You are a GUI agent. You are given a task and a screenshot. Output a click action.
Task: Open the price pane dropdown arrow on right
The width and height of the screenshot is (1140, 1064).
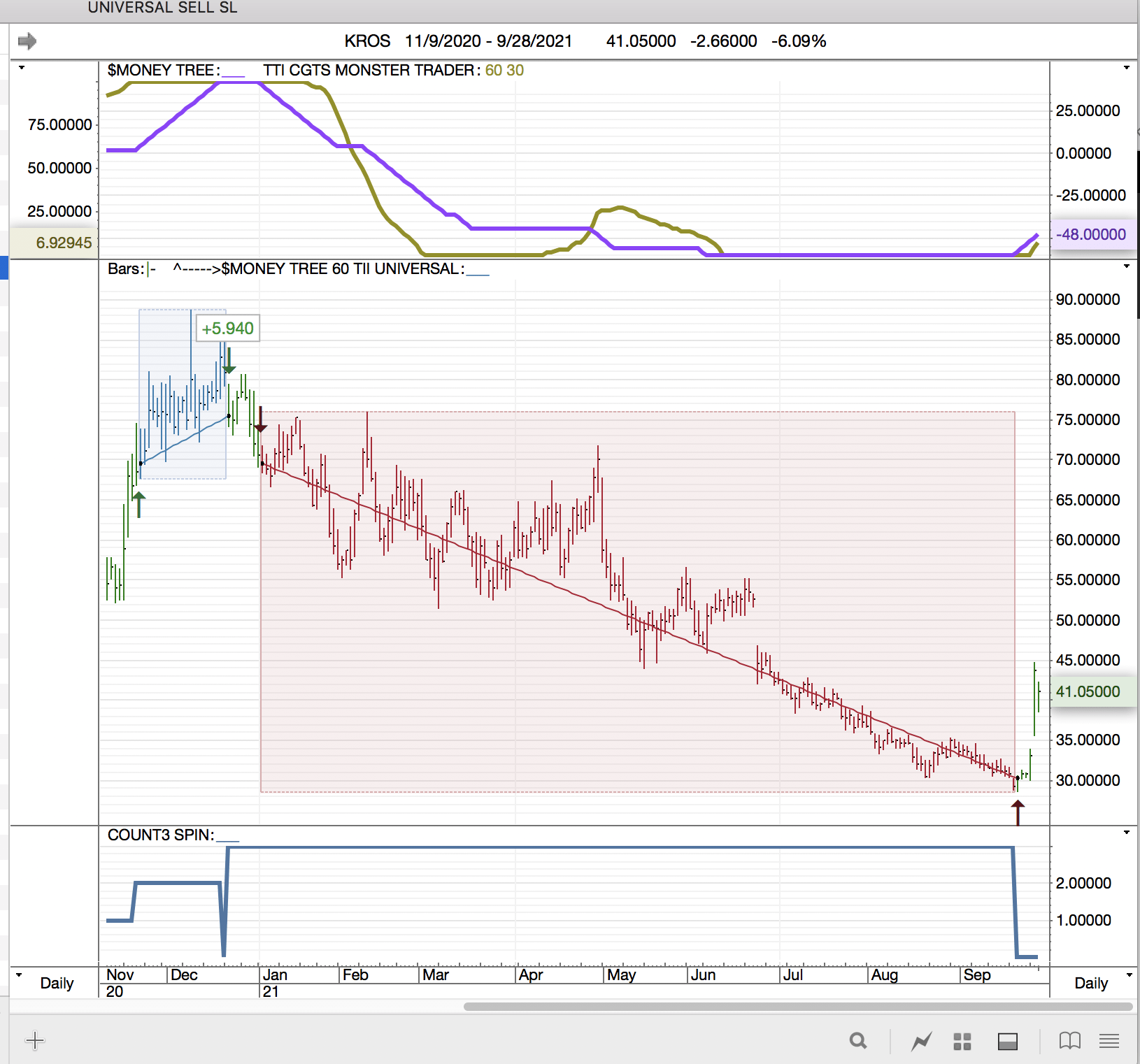tap(1126, 266)
